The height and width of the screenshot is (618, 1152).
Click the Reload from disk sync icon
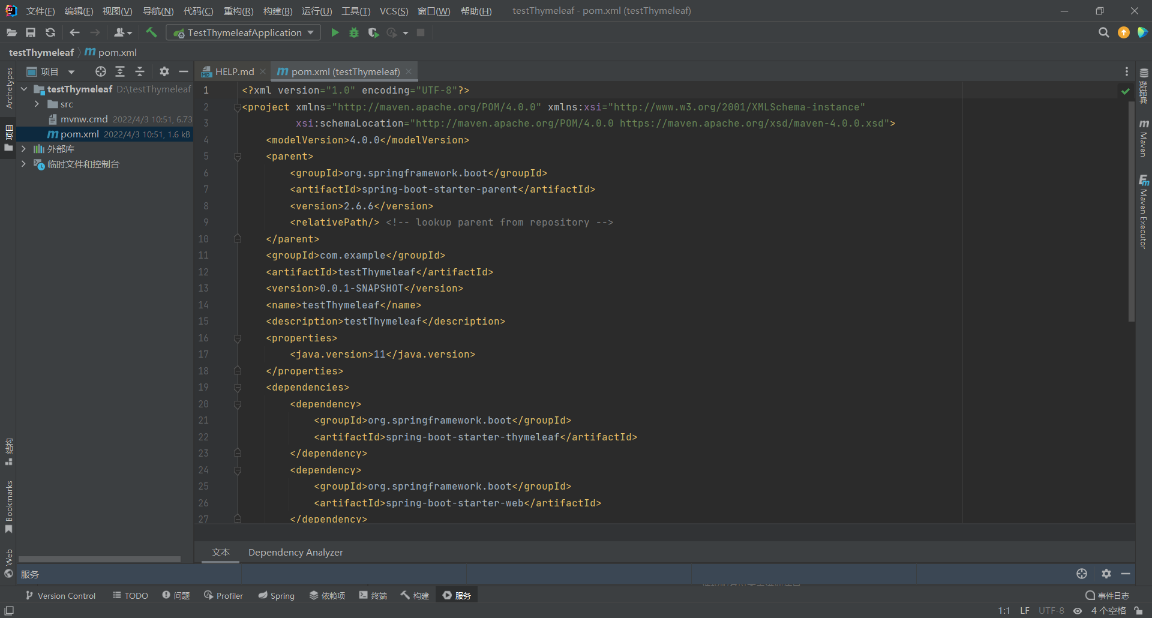point(50,33)
